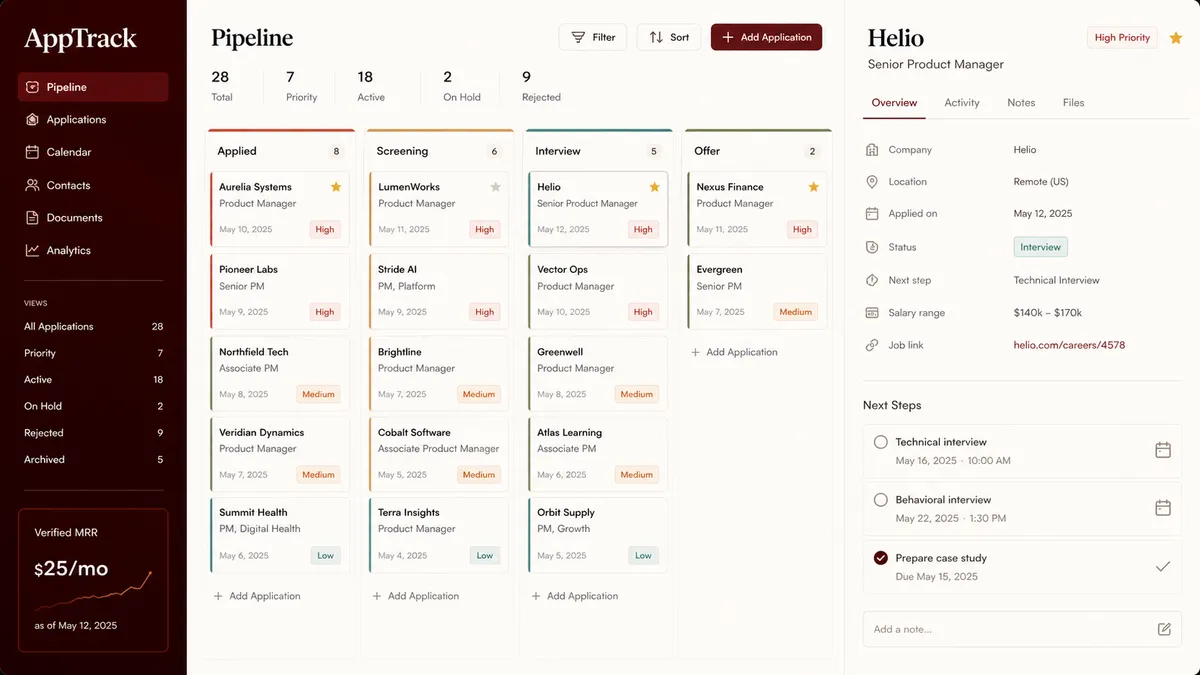Add an application to the Applied column
The height and width of the screenshot is (675, 1200).
pos(257,596)
